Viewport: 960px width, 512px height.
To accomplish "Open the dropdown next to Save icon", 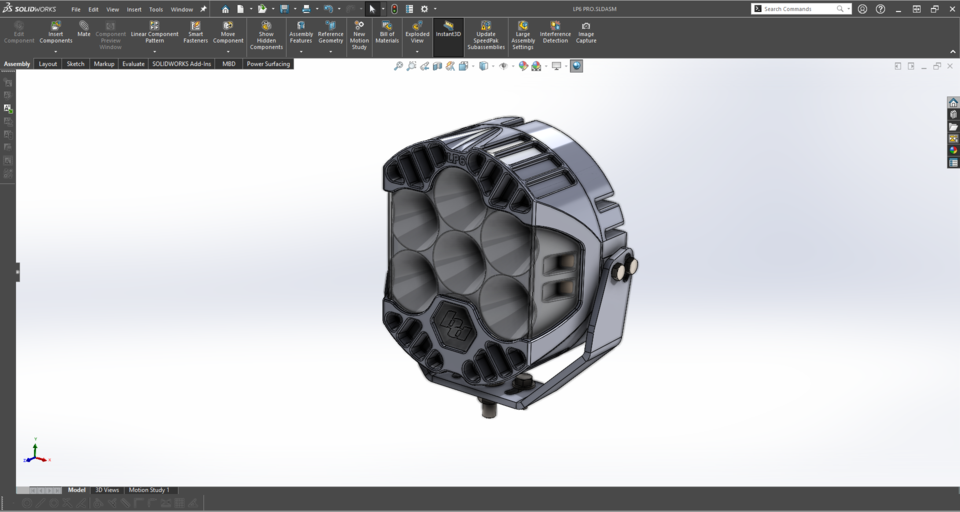I will [294, 9].
